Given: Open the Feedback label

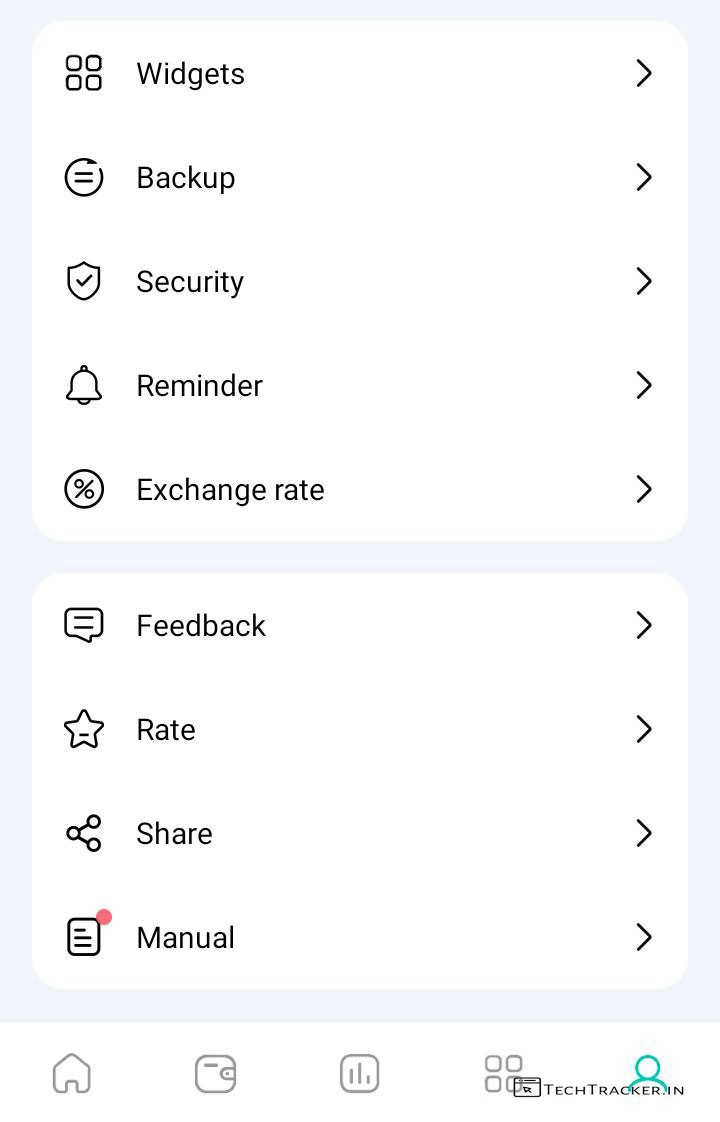Looking at the screenshot, I should pyautogui.click(x=201, y=625).
